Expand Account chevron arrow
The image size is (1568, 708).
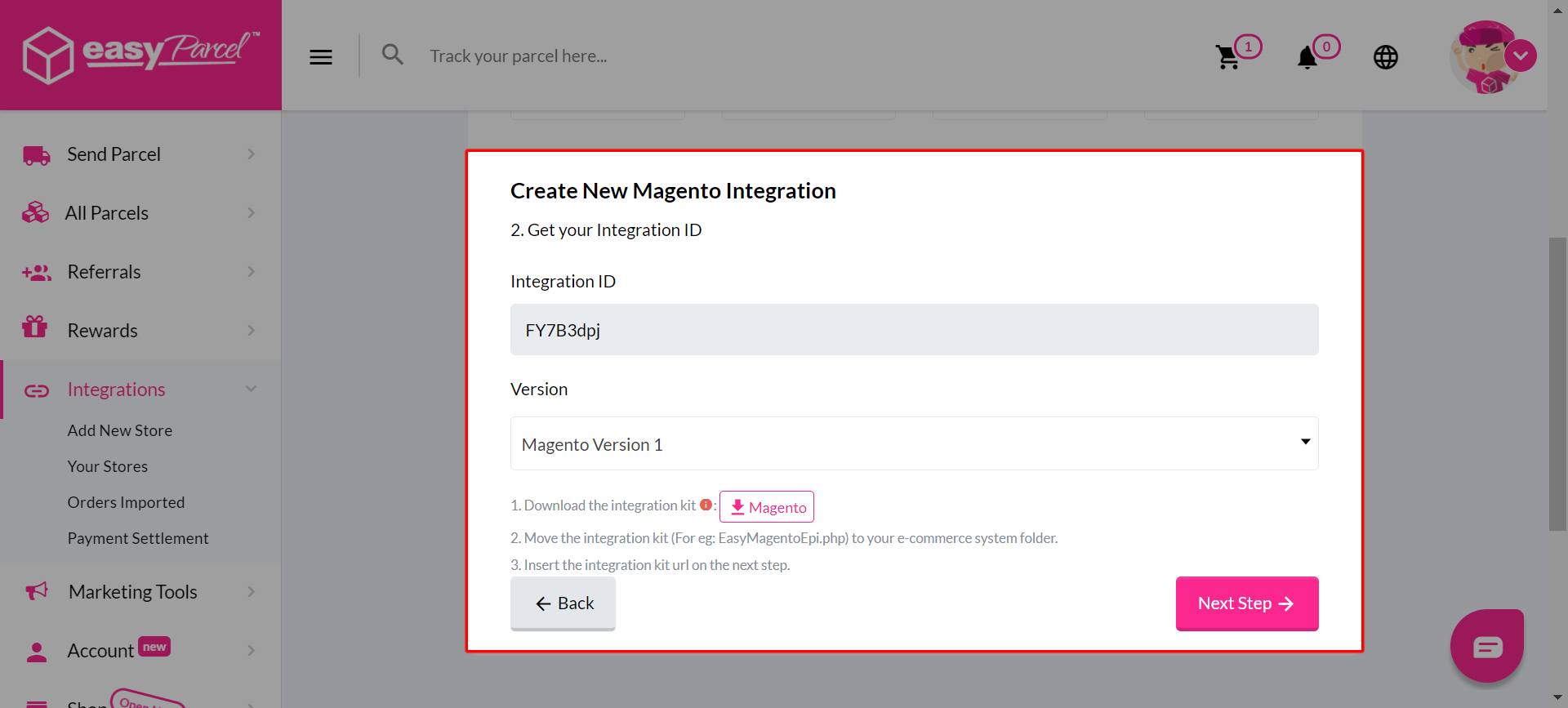[251, 651]
